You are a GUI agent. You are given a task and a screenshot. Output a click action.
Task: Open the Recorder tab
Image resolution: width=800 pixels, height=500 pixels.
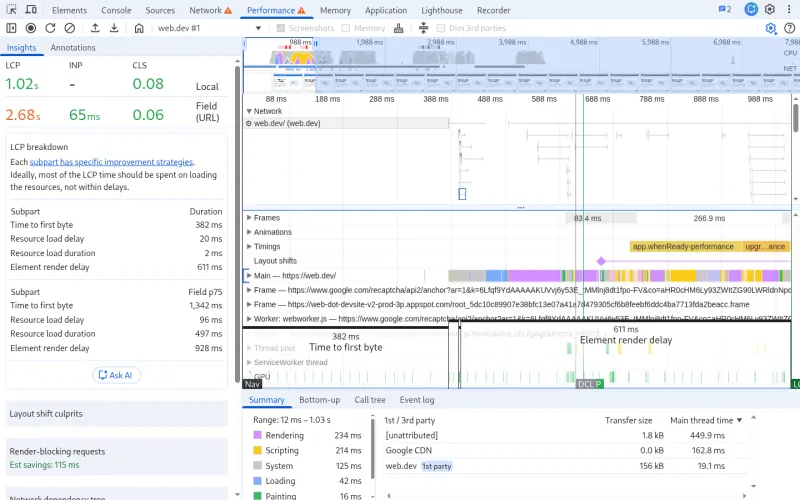[493, 10]
